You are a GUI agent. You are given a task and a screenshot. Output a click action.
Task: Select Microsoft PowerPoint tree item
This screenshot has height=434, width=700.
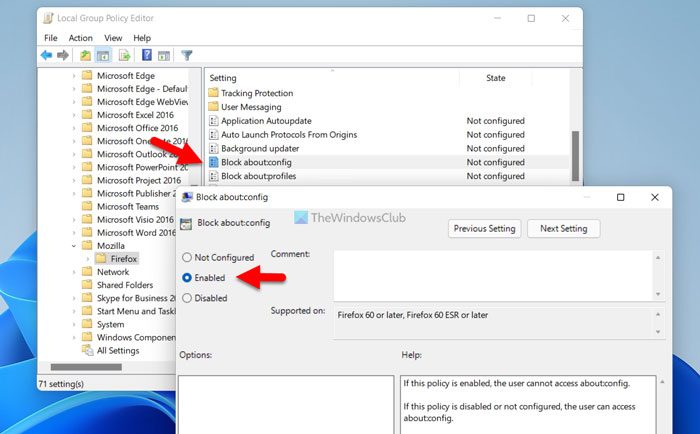(142, 167)
